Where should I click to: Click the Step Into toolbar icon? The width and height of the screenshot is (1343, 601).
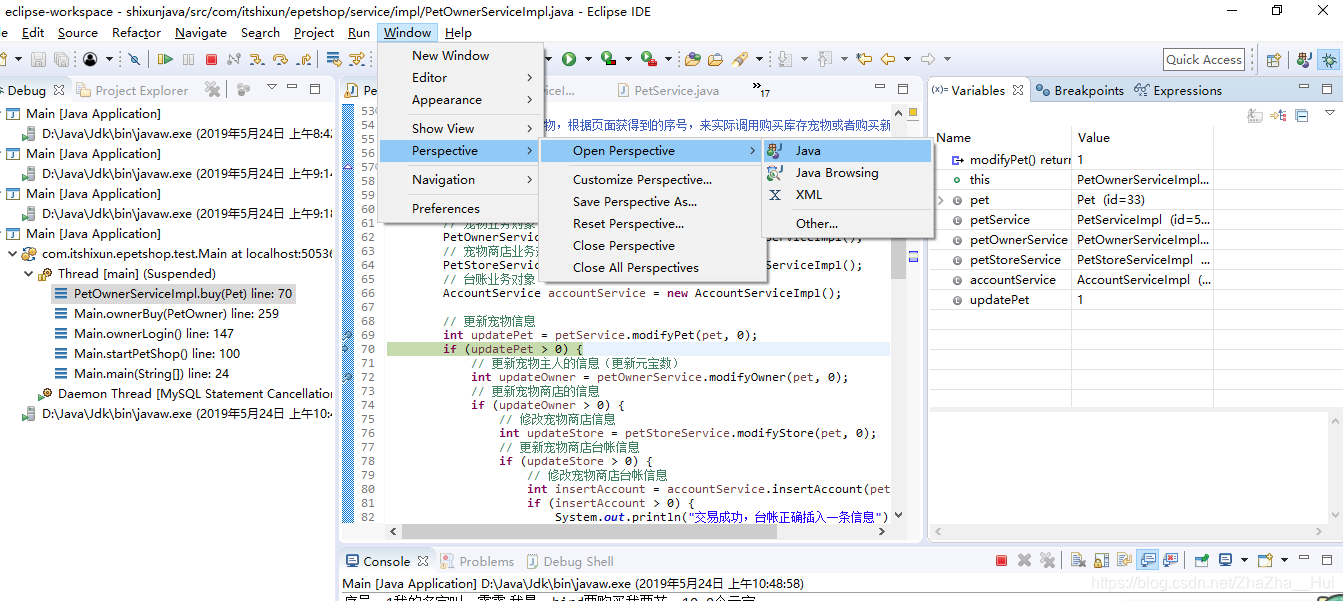[x=257, y=59]
